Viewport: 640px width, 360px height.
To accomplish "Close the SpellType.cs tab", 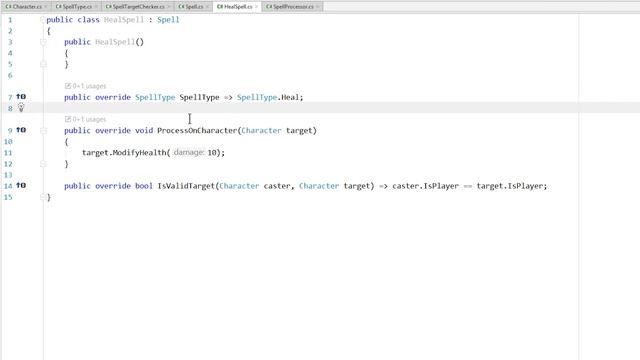I will click(x=95, y=7).
